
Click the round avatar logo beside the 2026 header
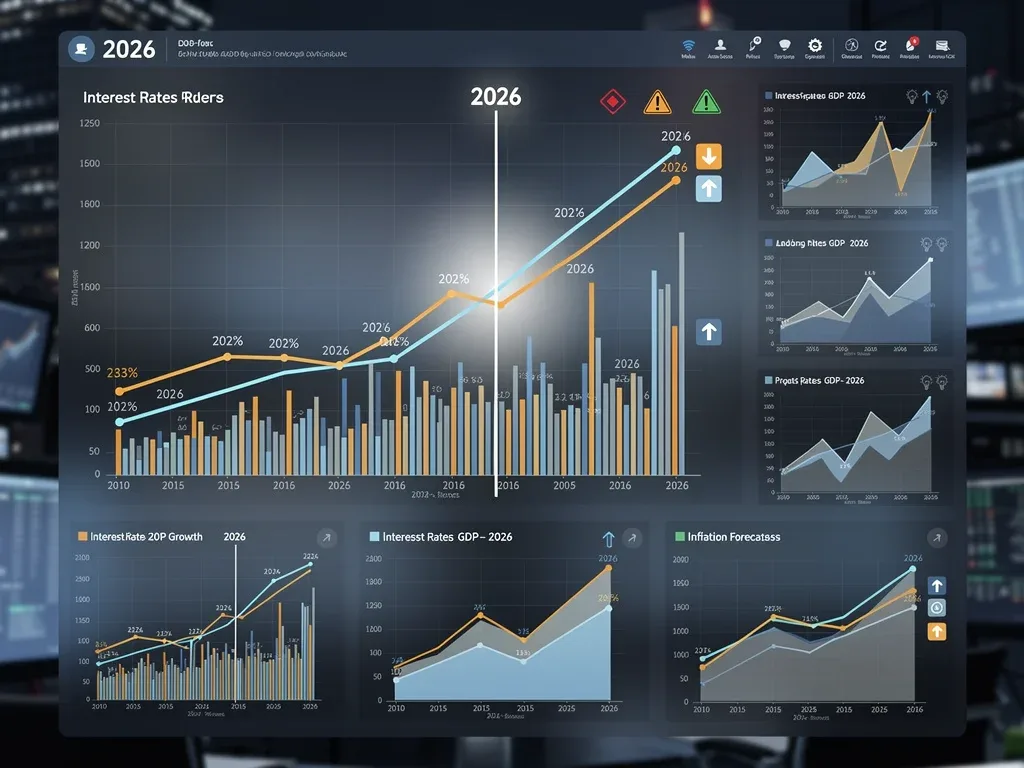click(81, 49)
